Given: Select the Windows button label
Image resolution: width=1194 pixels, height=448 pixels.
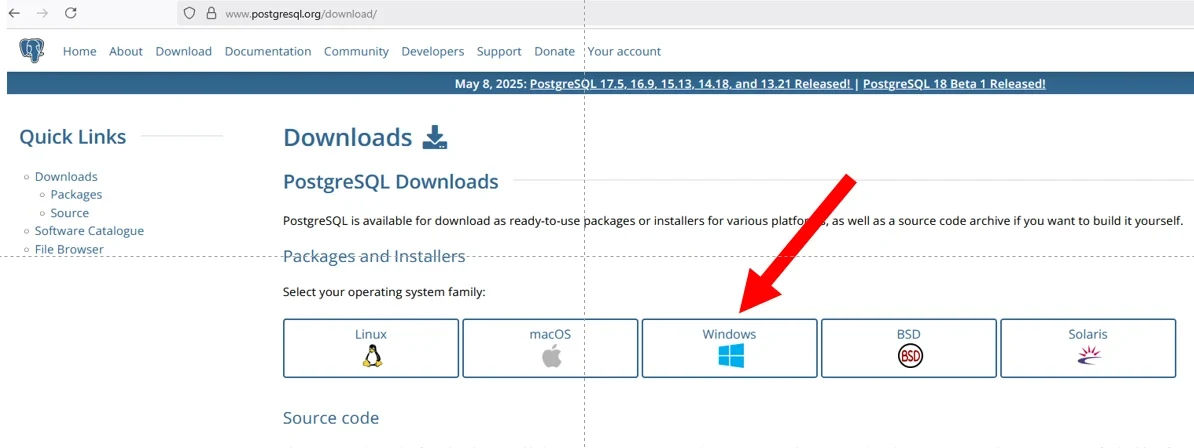Looking at the screenshot, I should [729, 334].
